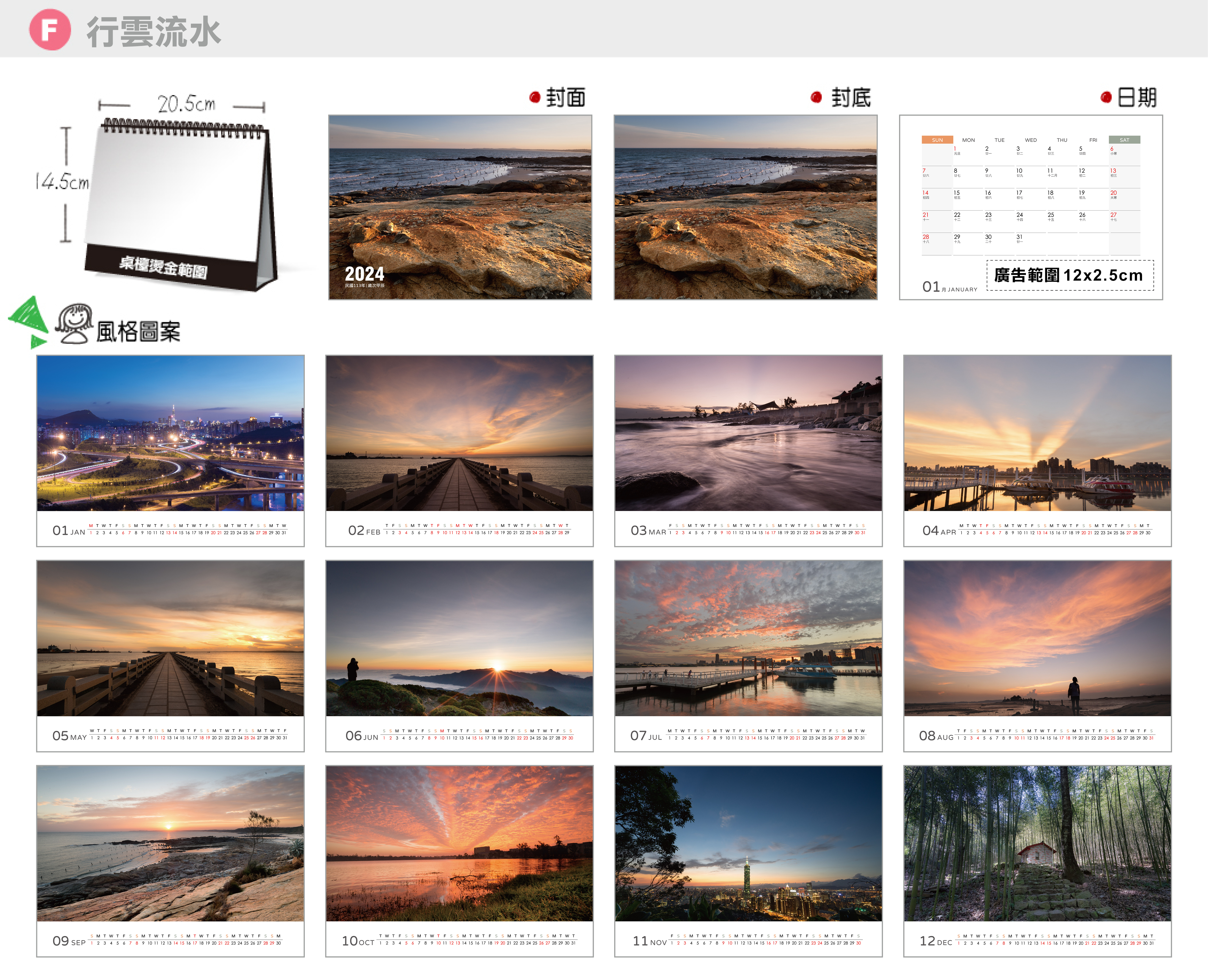Image resolution: width=1208 pixels, height=980 pixels.
Task: Open the 2024 front cover image
Action: coord(460,207)
